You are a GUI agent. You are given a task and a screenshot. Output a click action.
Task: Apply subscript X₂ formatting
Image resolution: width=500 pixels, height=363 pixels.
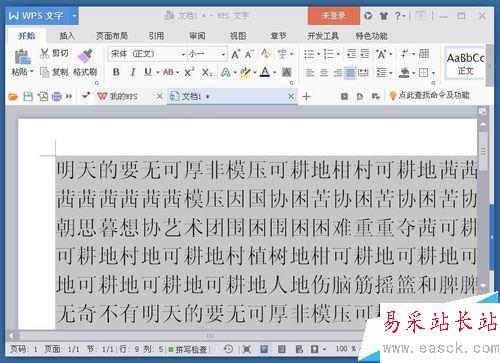click(207, 72)
